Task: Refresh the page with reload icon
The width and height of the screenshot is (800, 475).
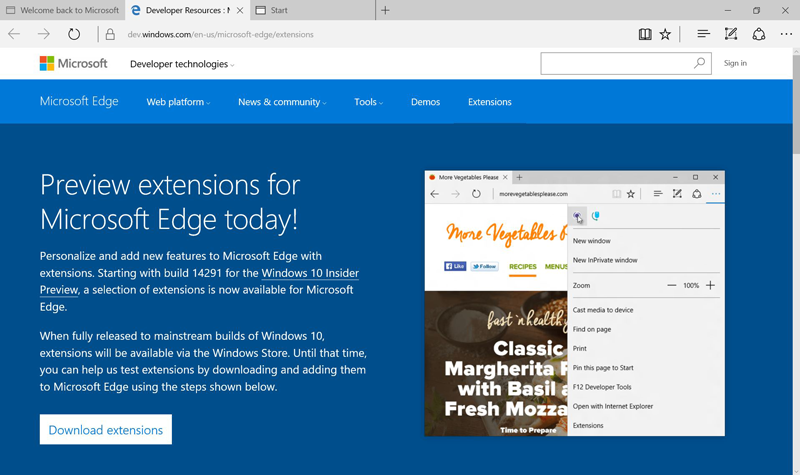Action: 74,34
